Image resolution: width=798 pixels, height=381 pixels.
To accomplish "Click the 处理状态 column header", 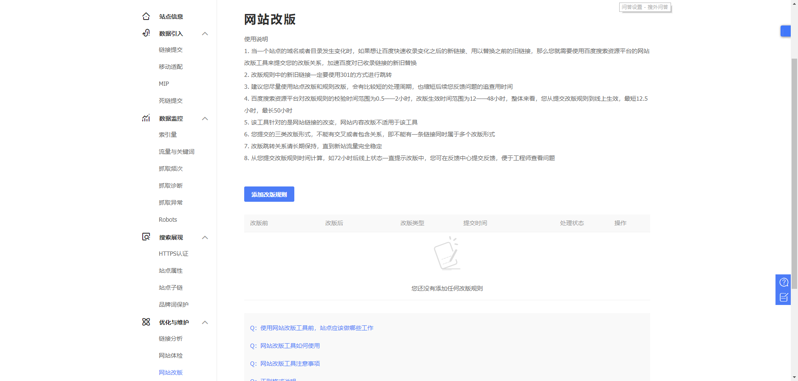I will tap(572, 223).
